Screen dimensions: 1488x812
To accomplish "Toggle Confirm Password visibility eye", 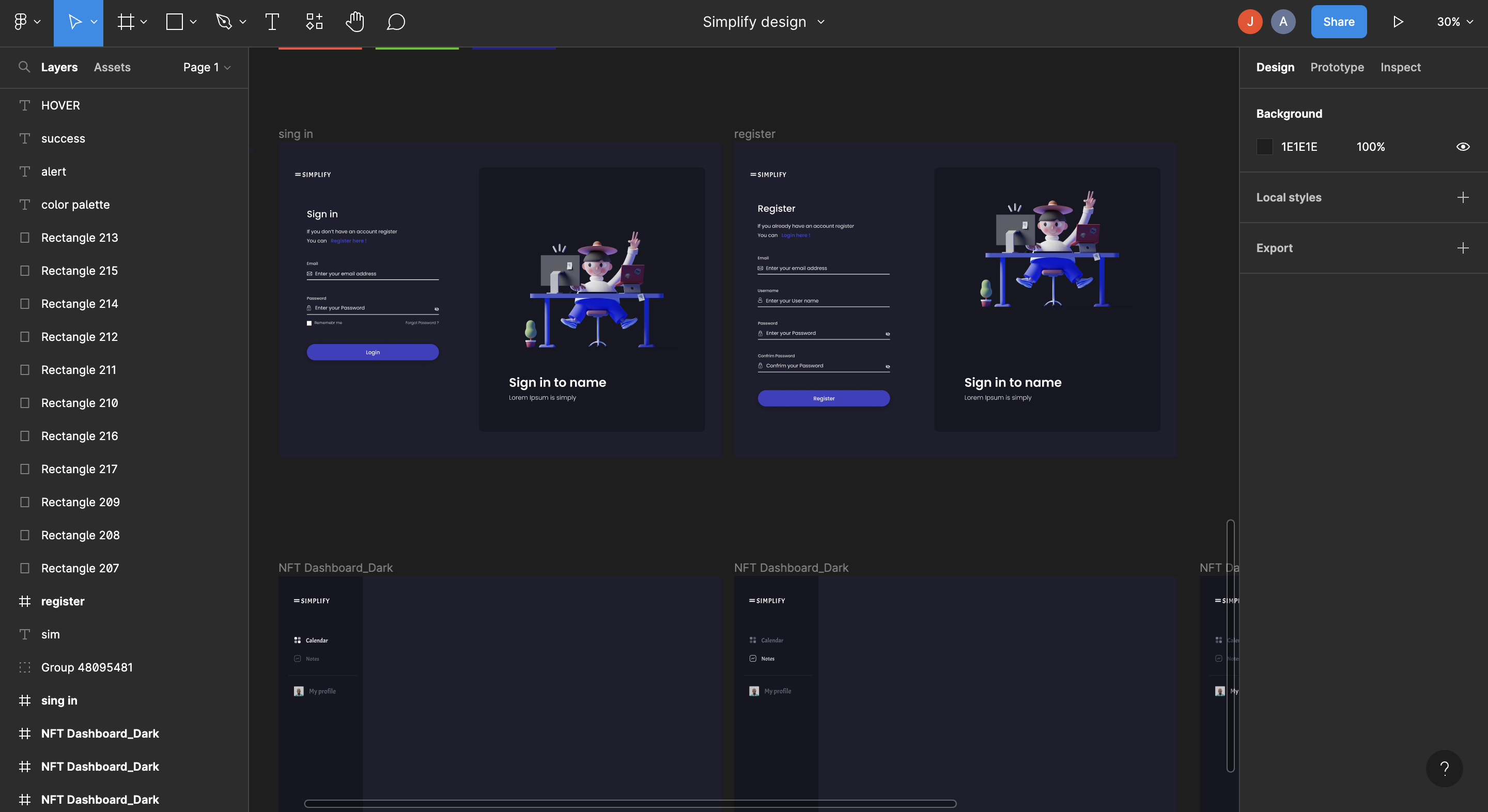I will coord(887,366).
